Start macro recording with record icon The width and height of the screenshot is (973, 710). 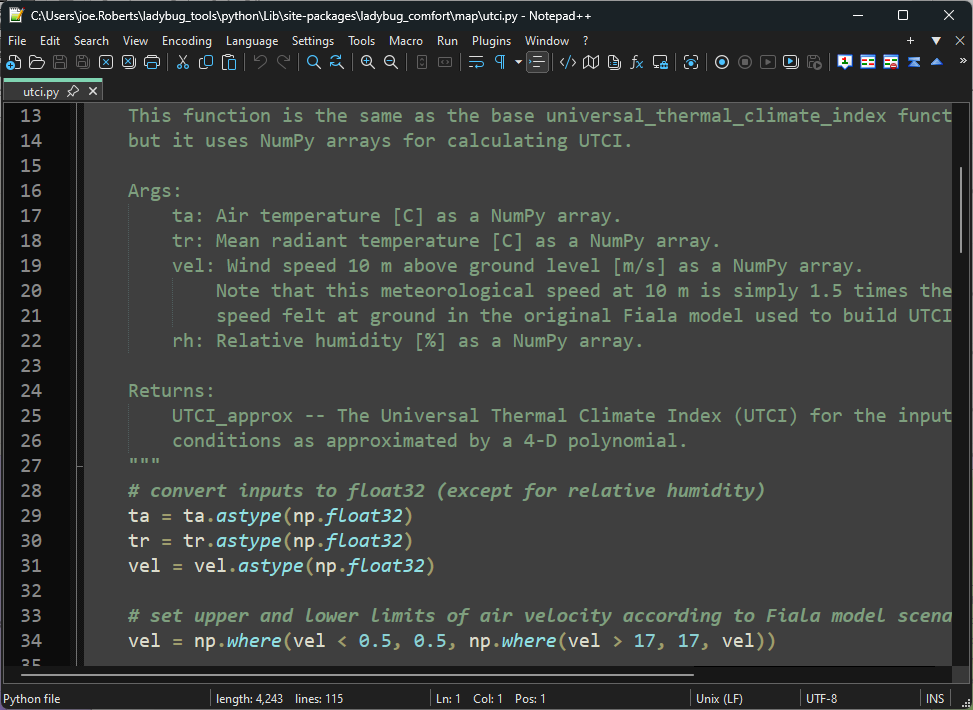click(721, 62)
